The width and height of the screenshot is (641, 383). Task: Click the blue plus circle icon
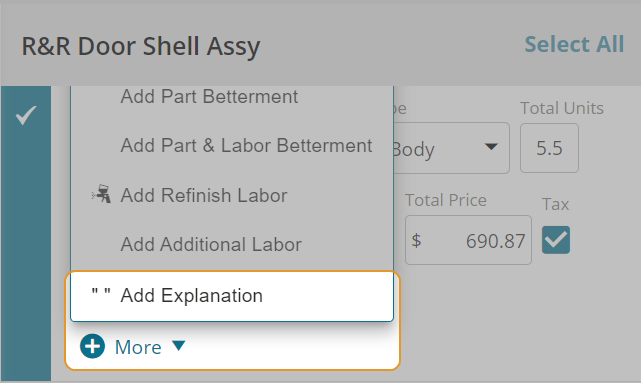92,346
